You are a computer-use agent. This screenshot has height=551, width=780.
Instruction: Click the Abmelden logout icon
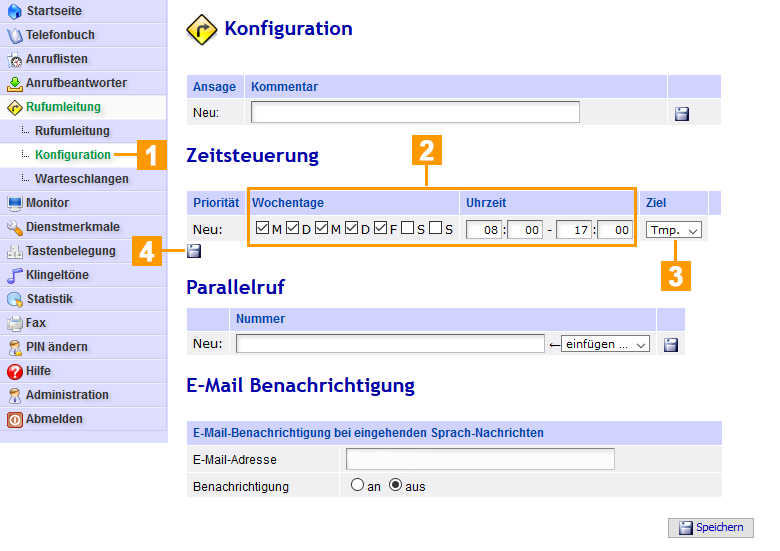[x=14, y=419]
